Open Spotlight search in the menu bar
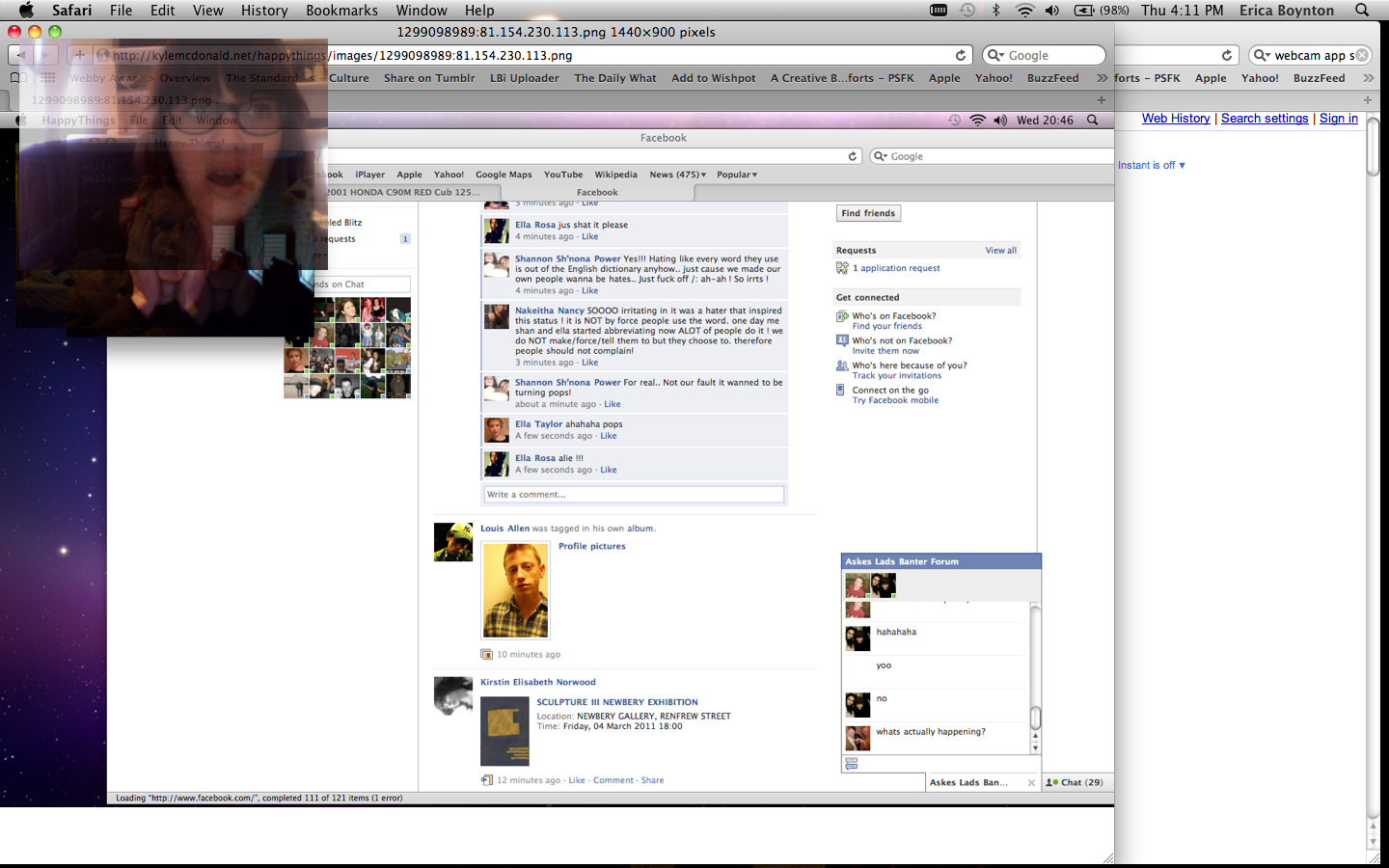 click(1362, 10)
